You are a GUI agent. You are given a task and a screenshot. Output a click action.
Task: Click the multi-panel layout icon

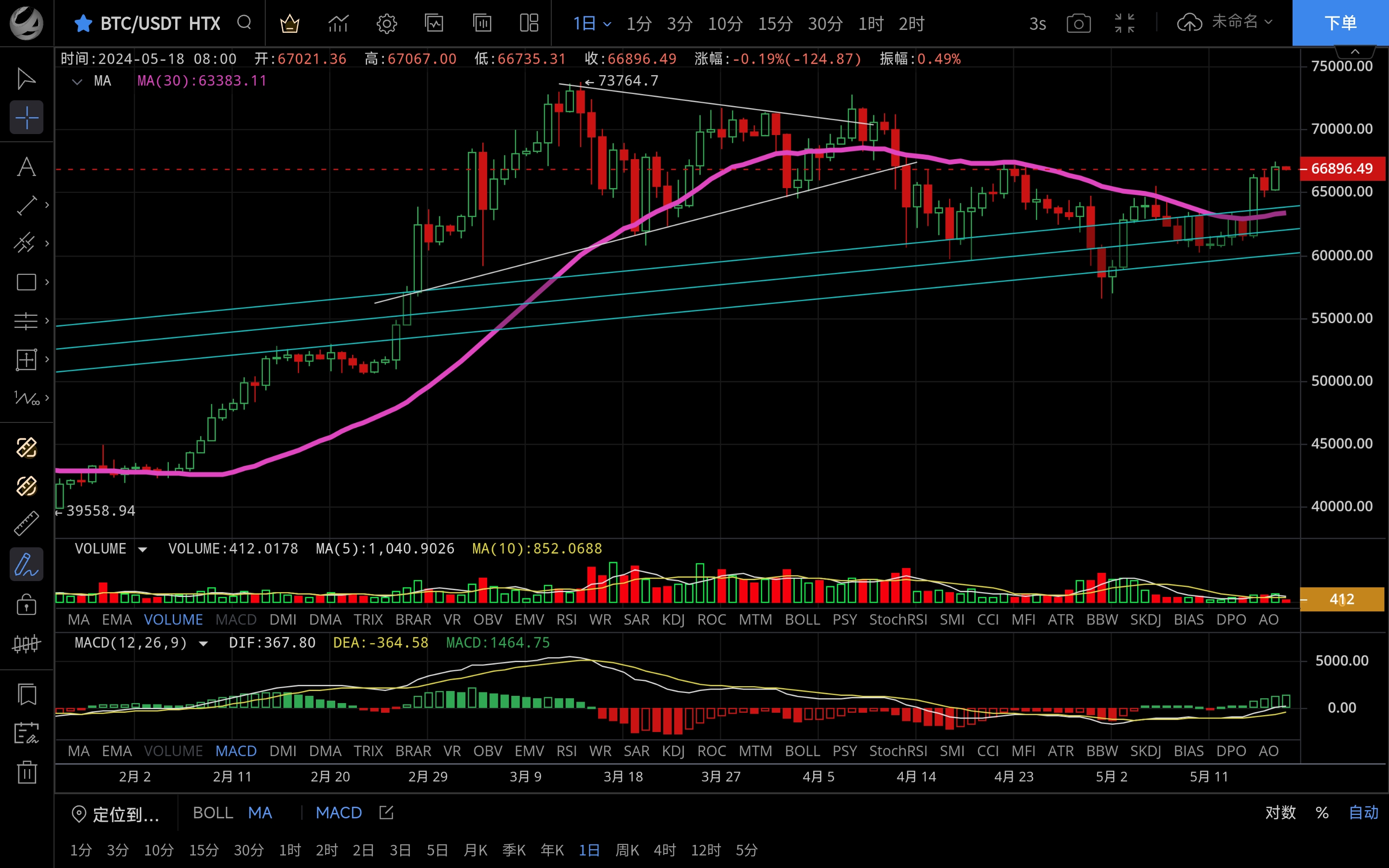pos(529,23)
